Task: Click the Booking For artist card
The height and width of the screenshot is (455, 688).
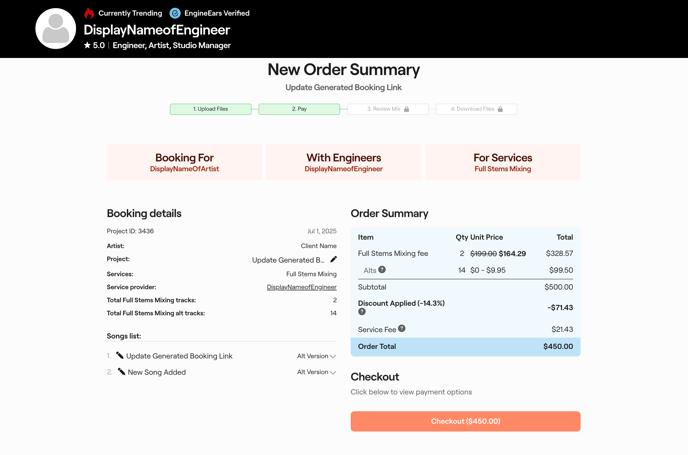Action: point(184,162)
